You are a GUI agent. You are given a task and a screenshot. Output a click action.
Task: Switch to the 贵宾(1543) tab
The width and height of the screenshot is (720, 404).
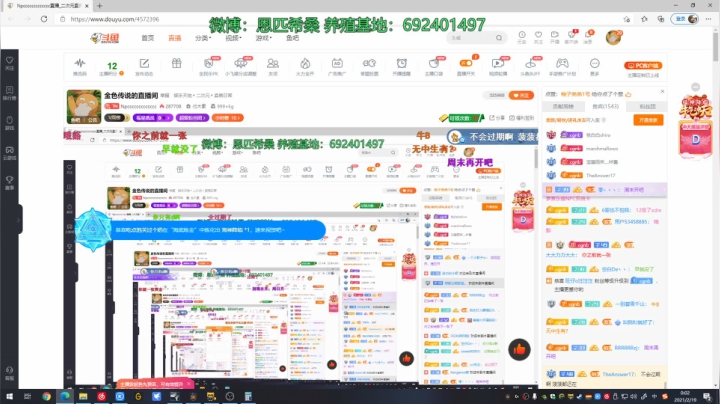coord(605,107)
